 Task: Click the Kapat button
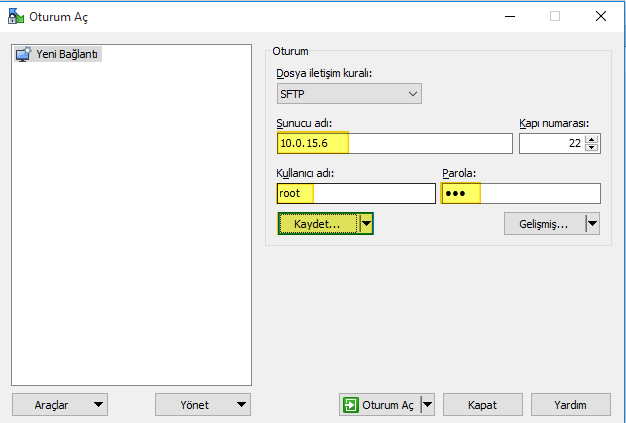(483, 405)
